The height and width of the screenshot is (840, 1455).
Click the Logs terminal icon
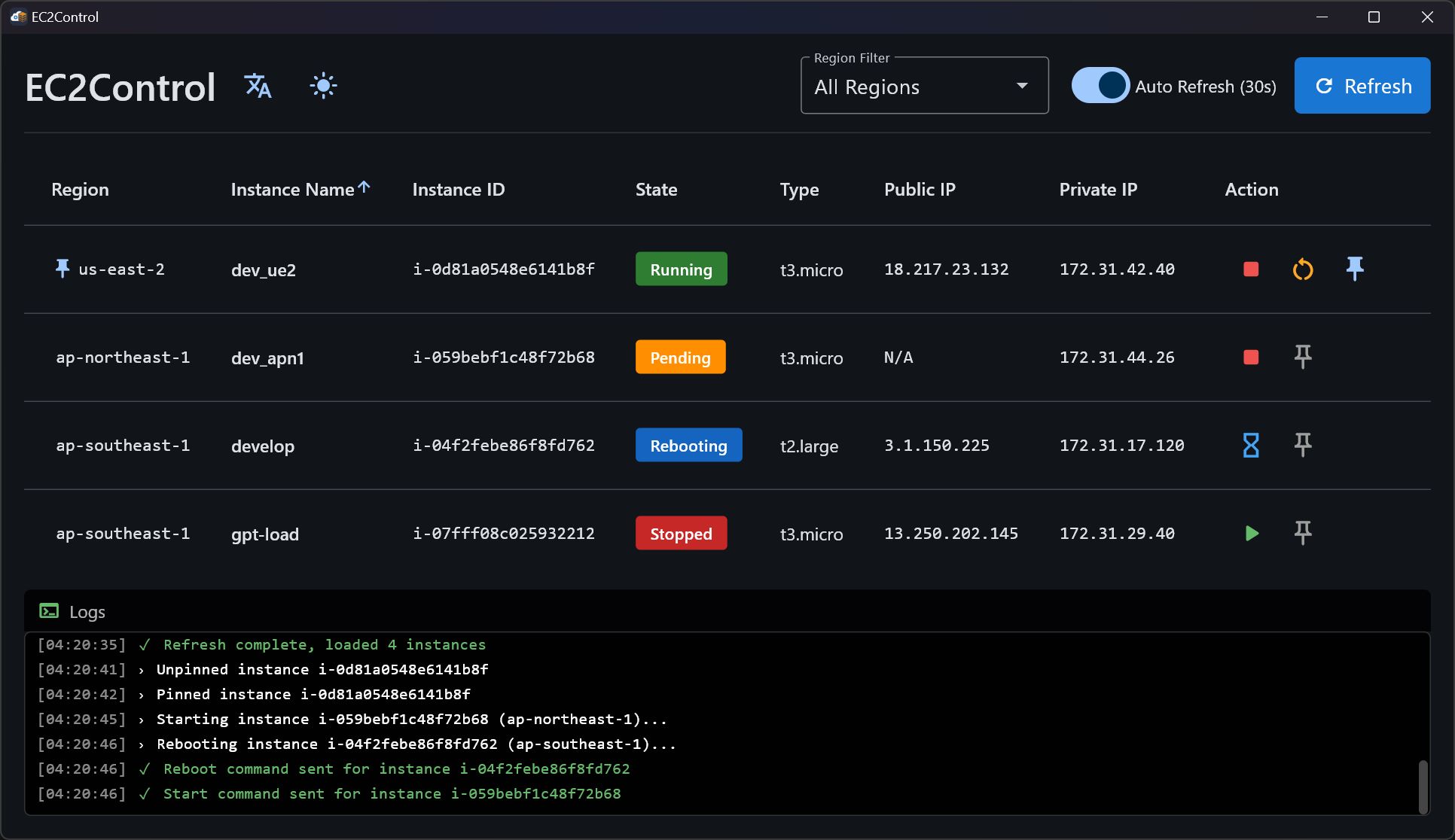(49, 611)
